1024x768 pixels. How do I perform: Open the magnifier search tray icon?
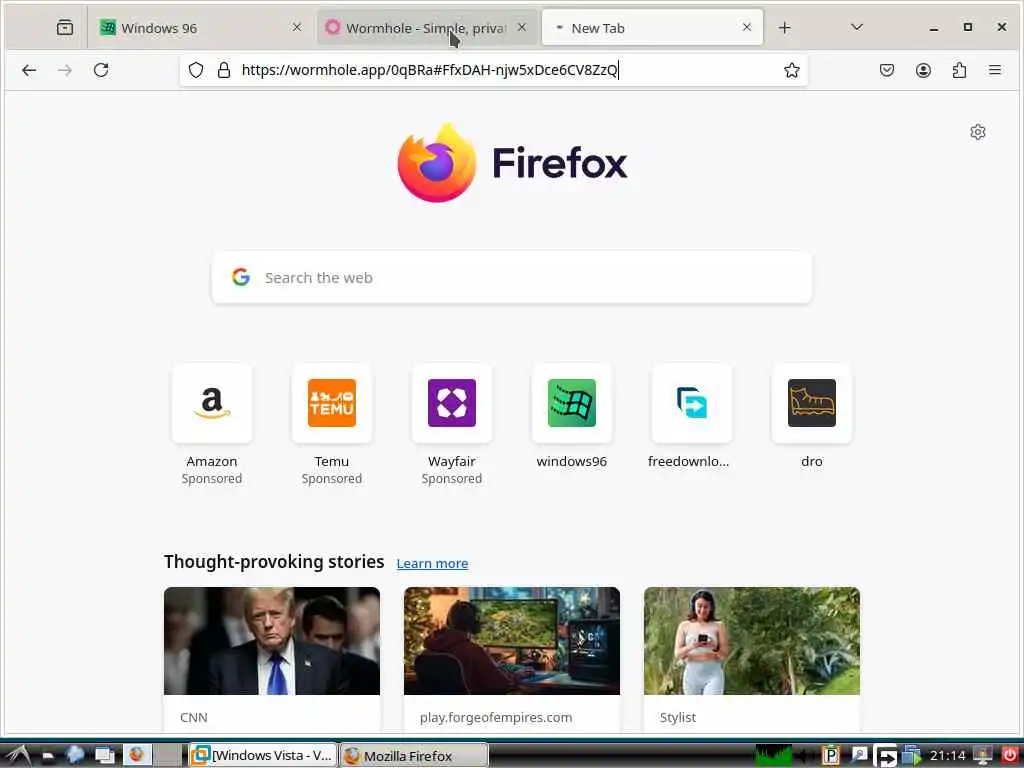click(859, 756)
